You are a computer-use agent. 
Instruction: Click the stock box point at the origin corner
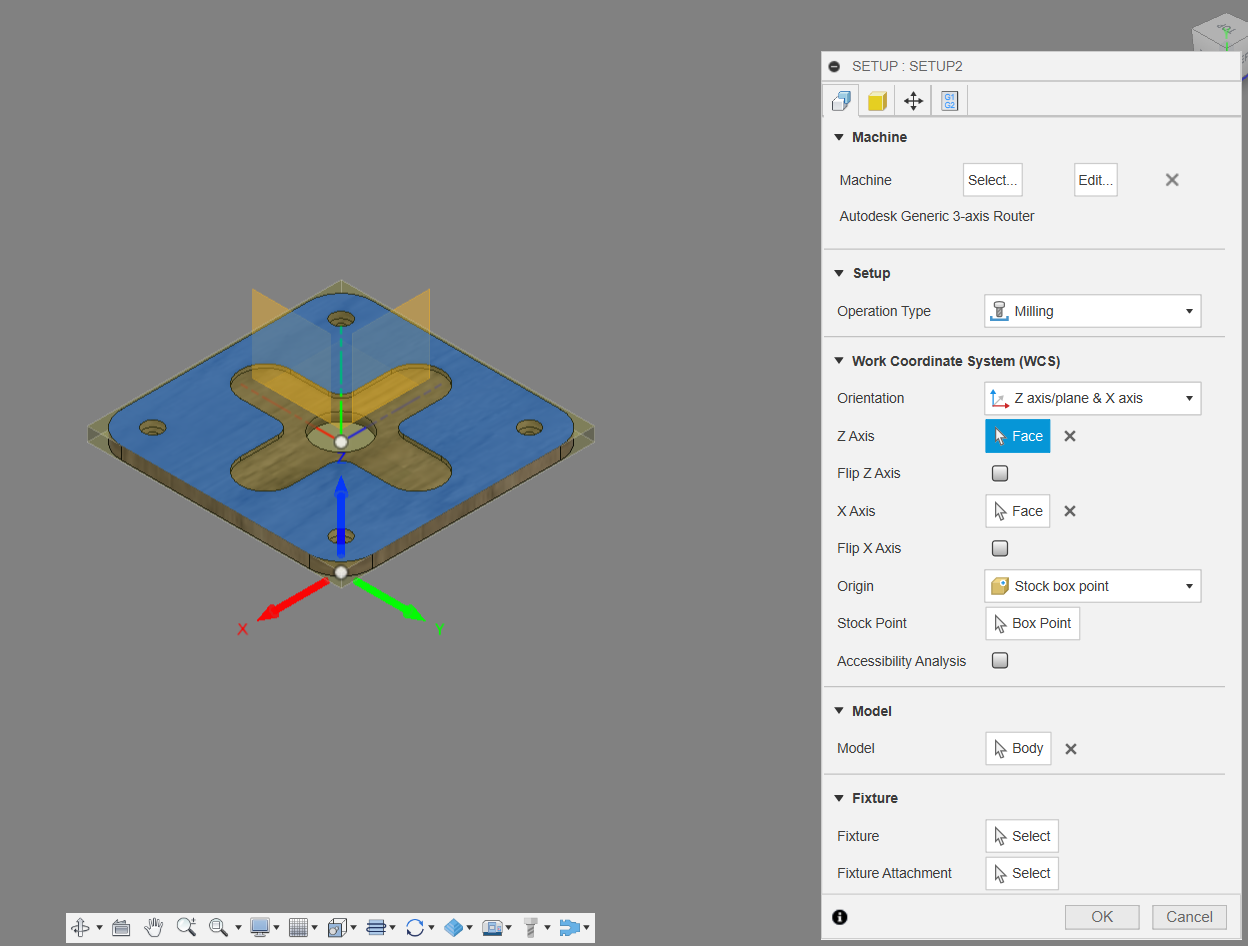click(341, 572)
